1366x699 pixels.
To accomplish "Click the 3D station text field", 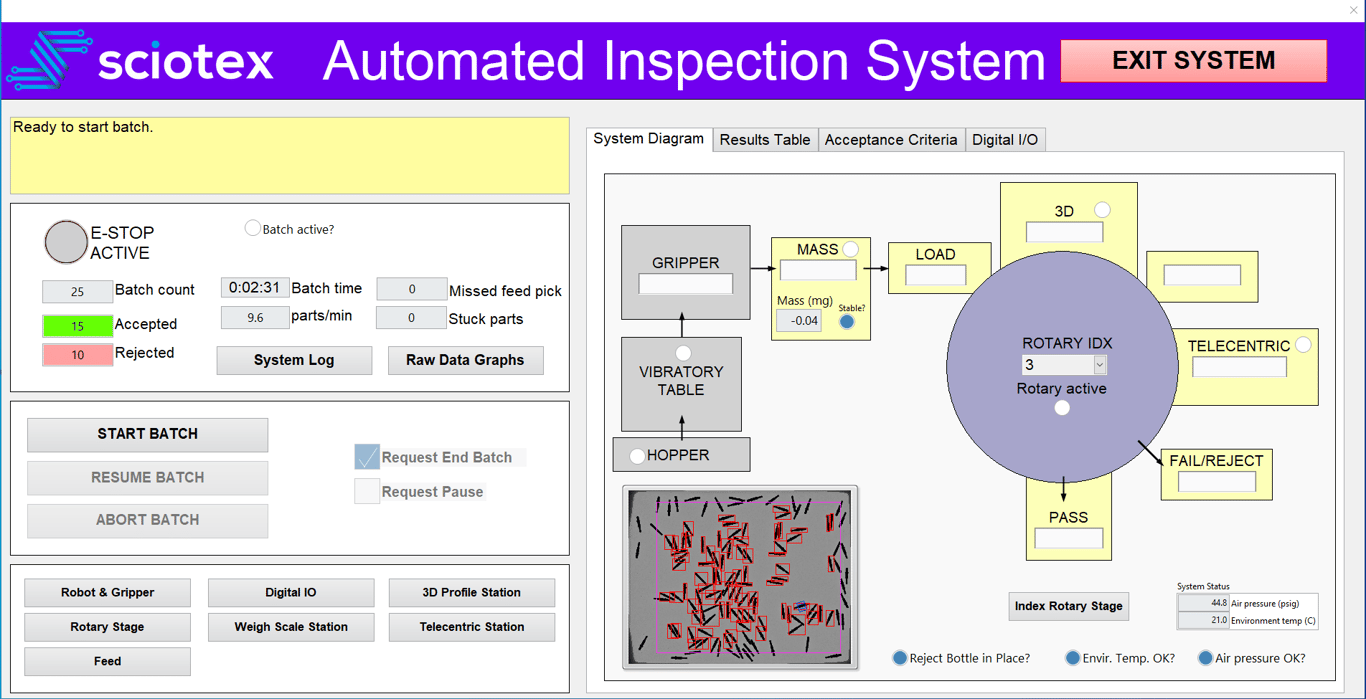I will tap(1065, 233).
